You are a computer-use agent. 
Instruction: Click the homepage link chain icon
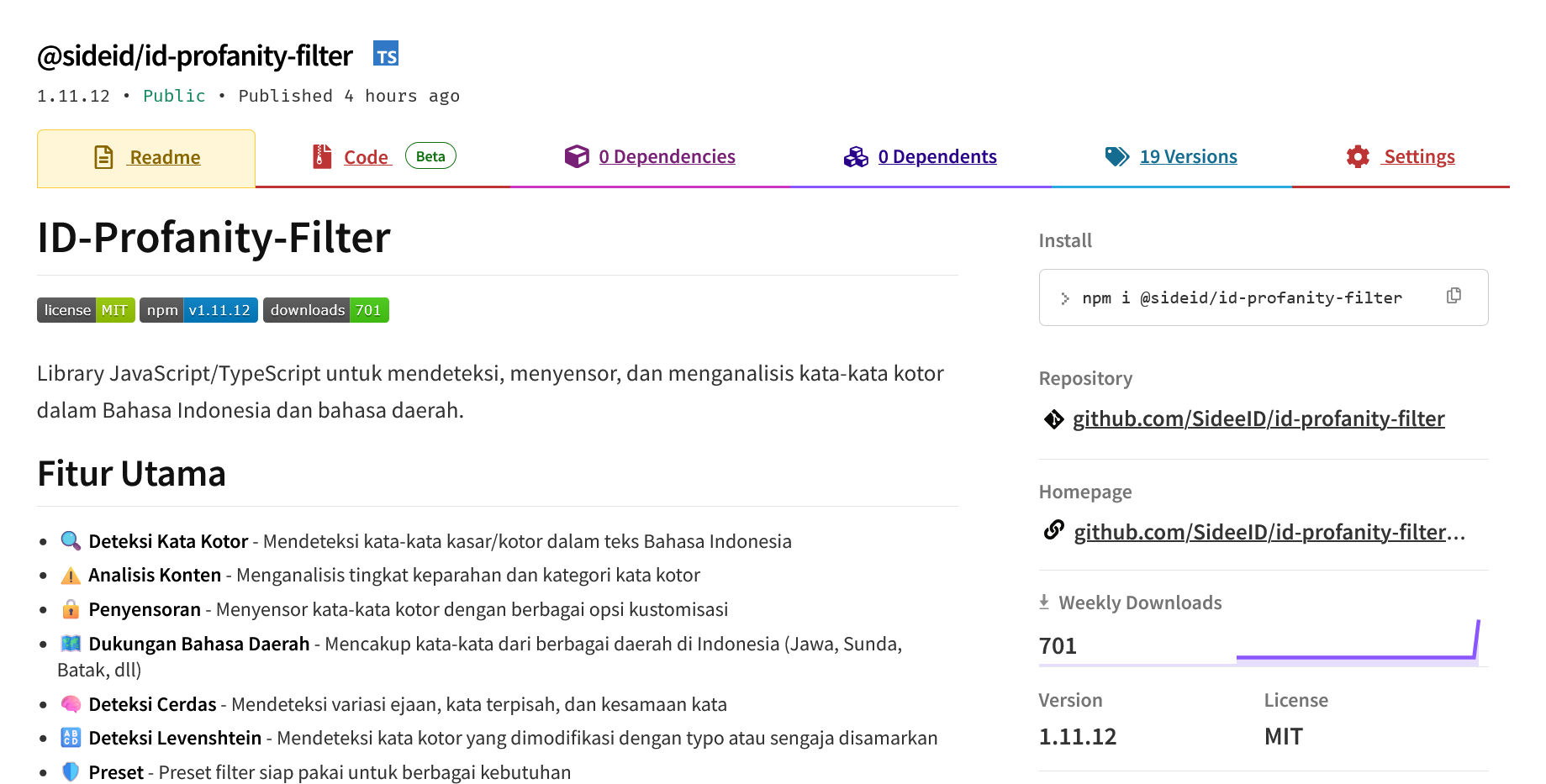click(1053, 530)
